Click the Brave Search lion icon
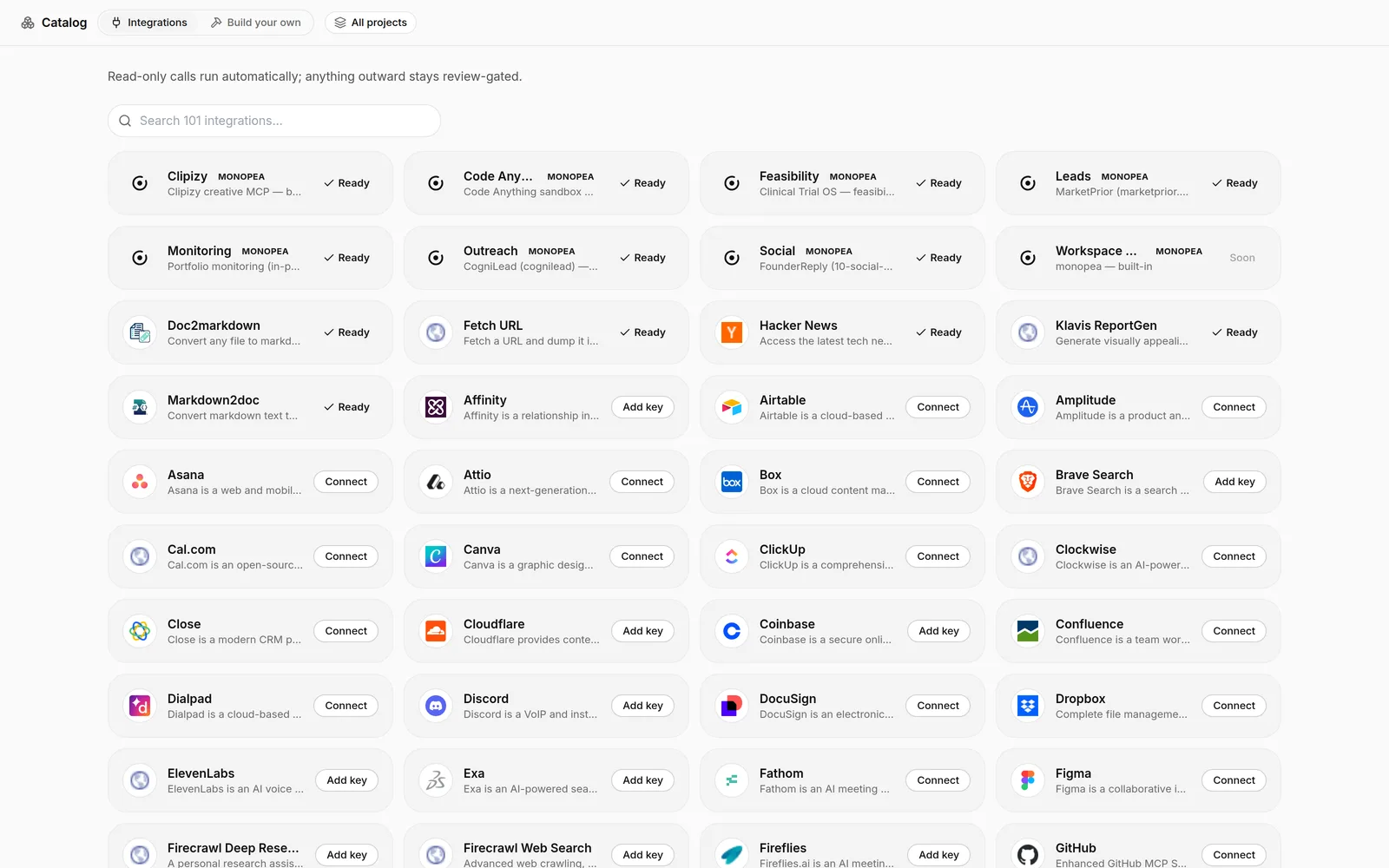The width and height of the screenshot is (1389, 868). click(x=1028, y=482)
